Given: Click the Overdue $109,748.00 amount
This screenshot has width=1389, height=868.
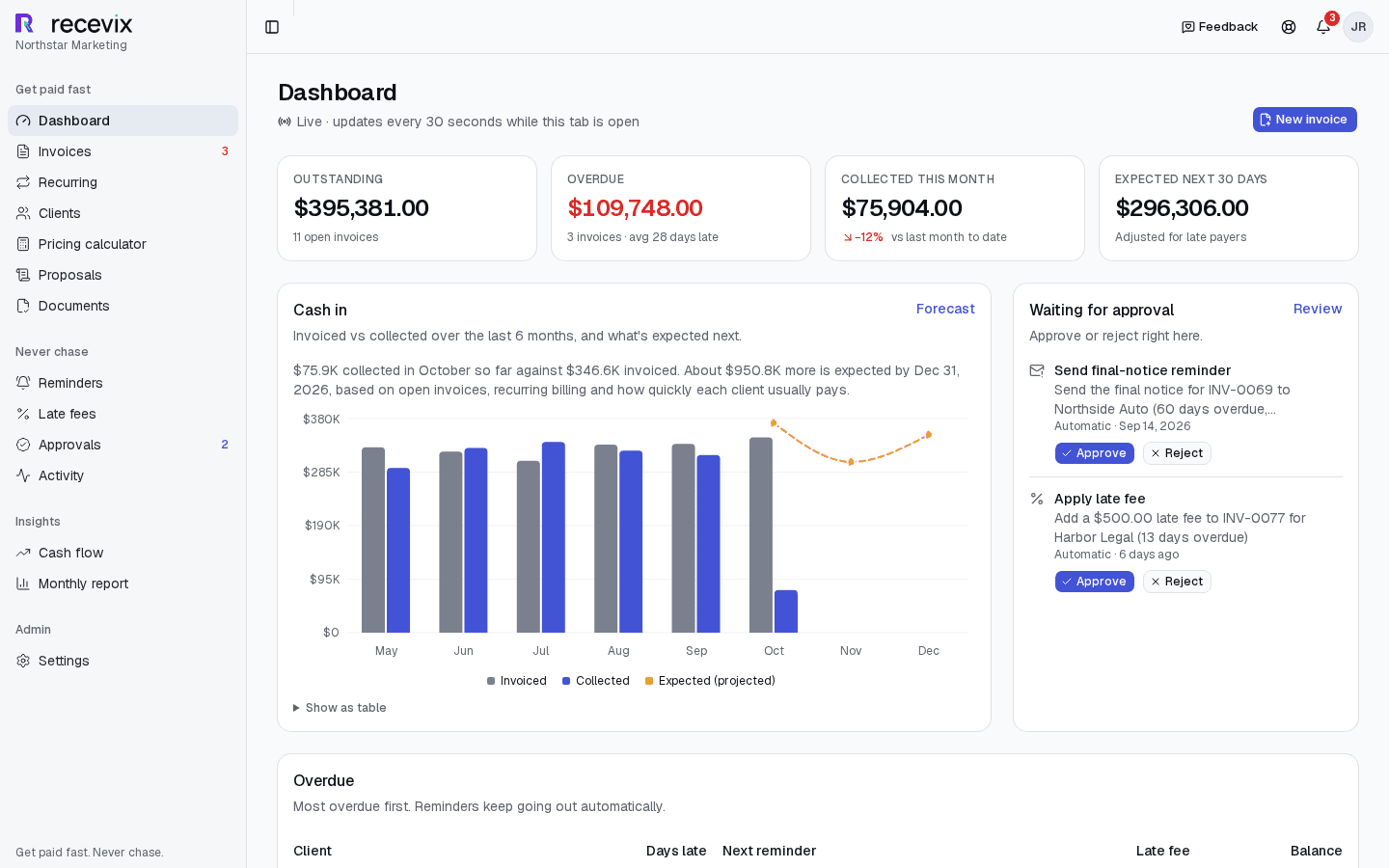Looking at the screenshot, I should [635, 208].
